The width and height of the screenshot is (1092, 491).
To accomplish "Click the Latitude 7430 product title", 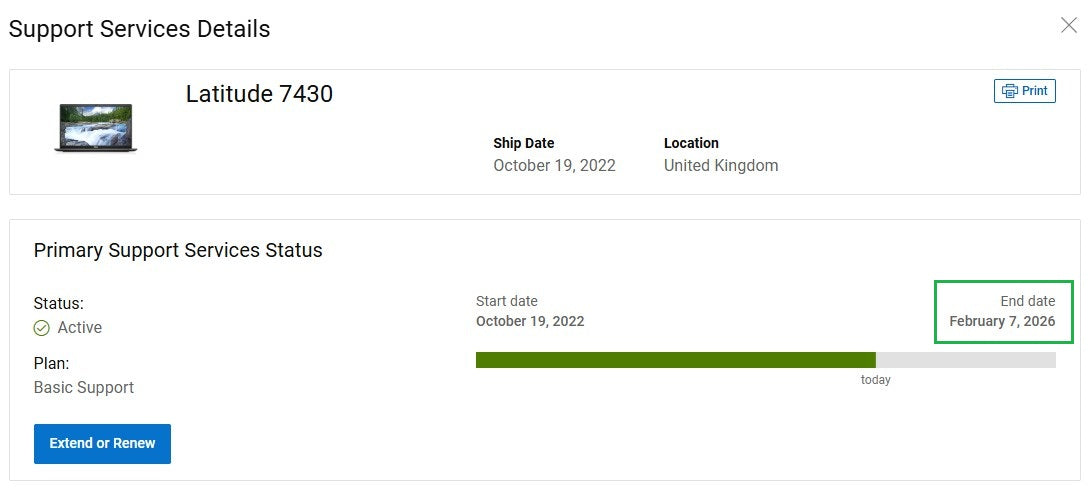I will 259,93.
